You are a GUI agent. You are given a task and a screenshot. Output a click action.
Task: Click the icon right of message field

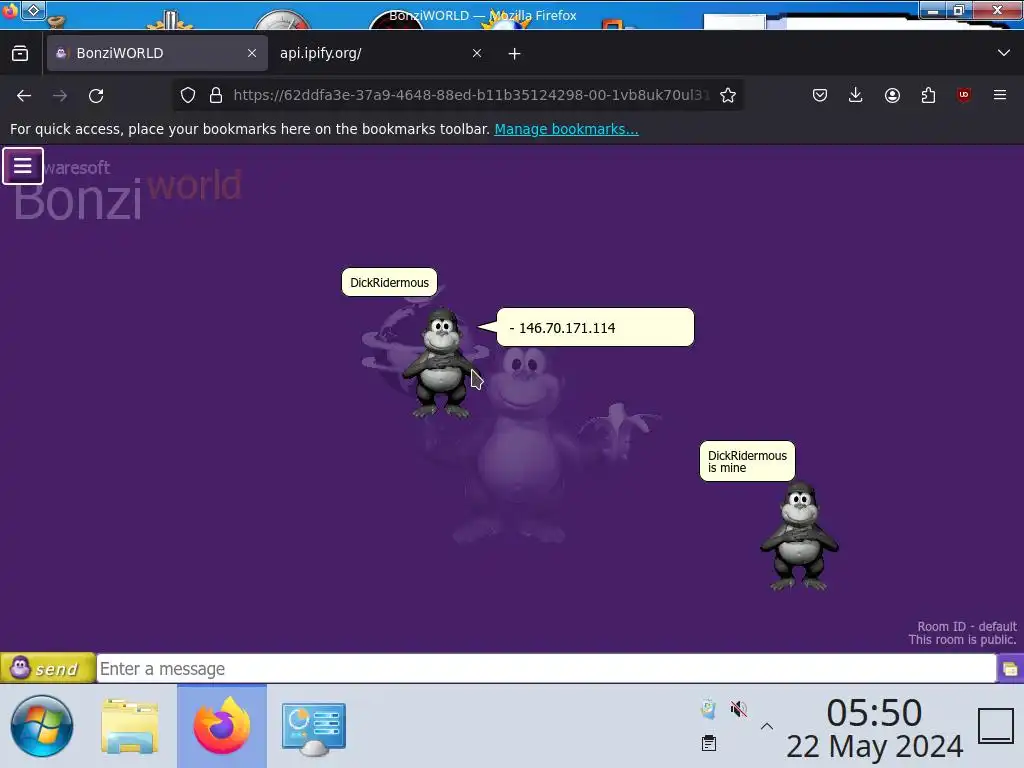[x=1010, y=669]
